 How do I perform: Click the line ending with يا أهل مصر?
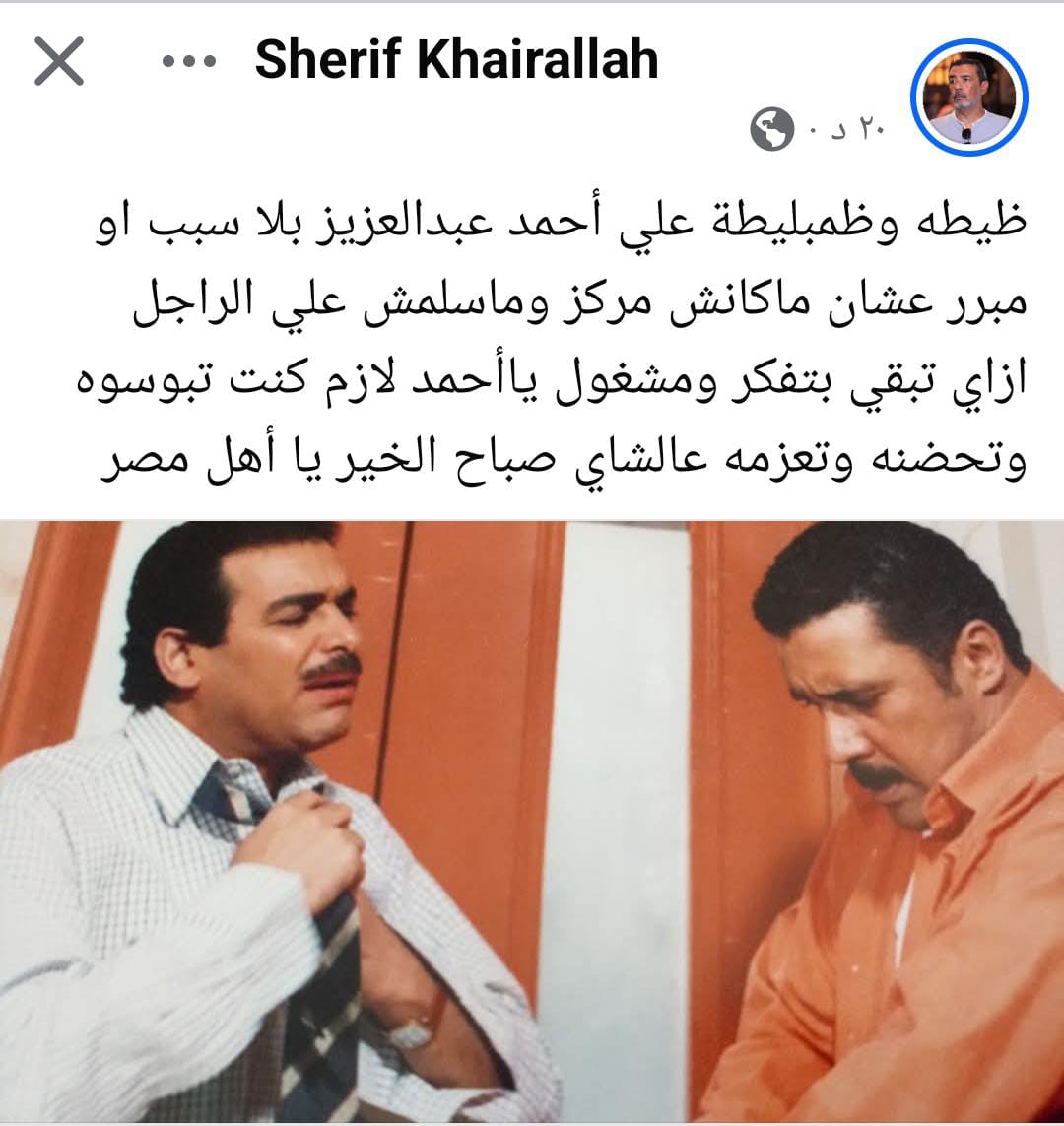tap(564, 460)
